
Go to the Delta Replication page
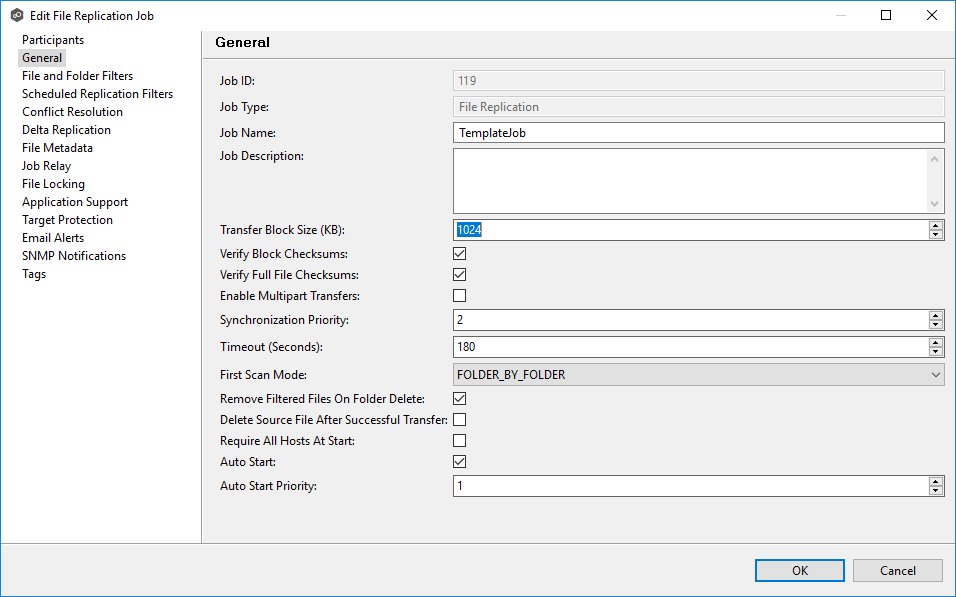pyautogui.click(x=66, y=130)
